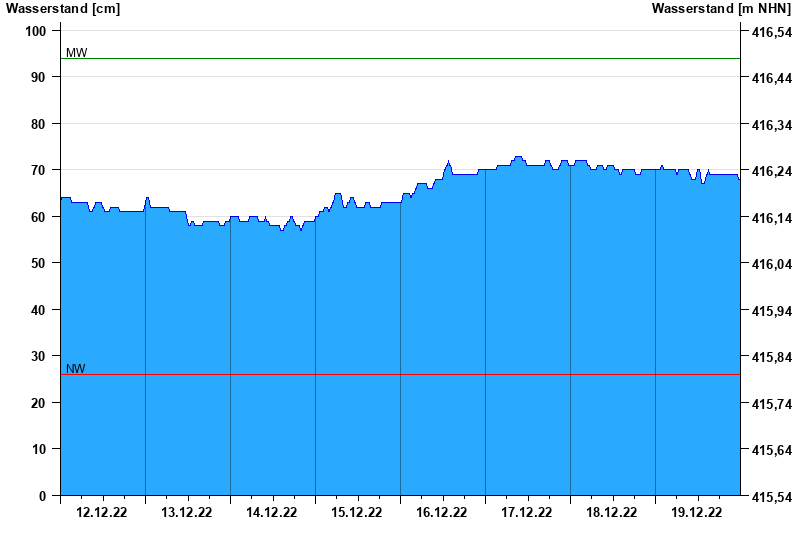This screenshot has height=550, width=800.
Task: Click the NW line label
Action: [x=76, y=368]
